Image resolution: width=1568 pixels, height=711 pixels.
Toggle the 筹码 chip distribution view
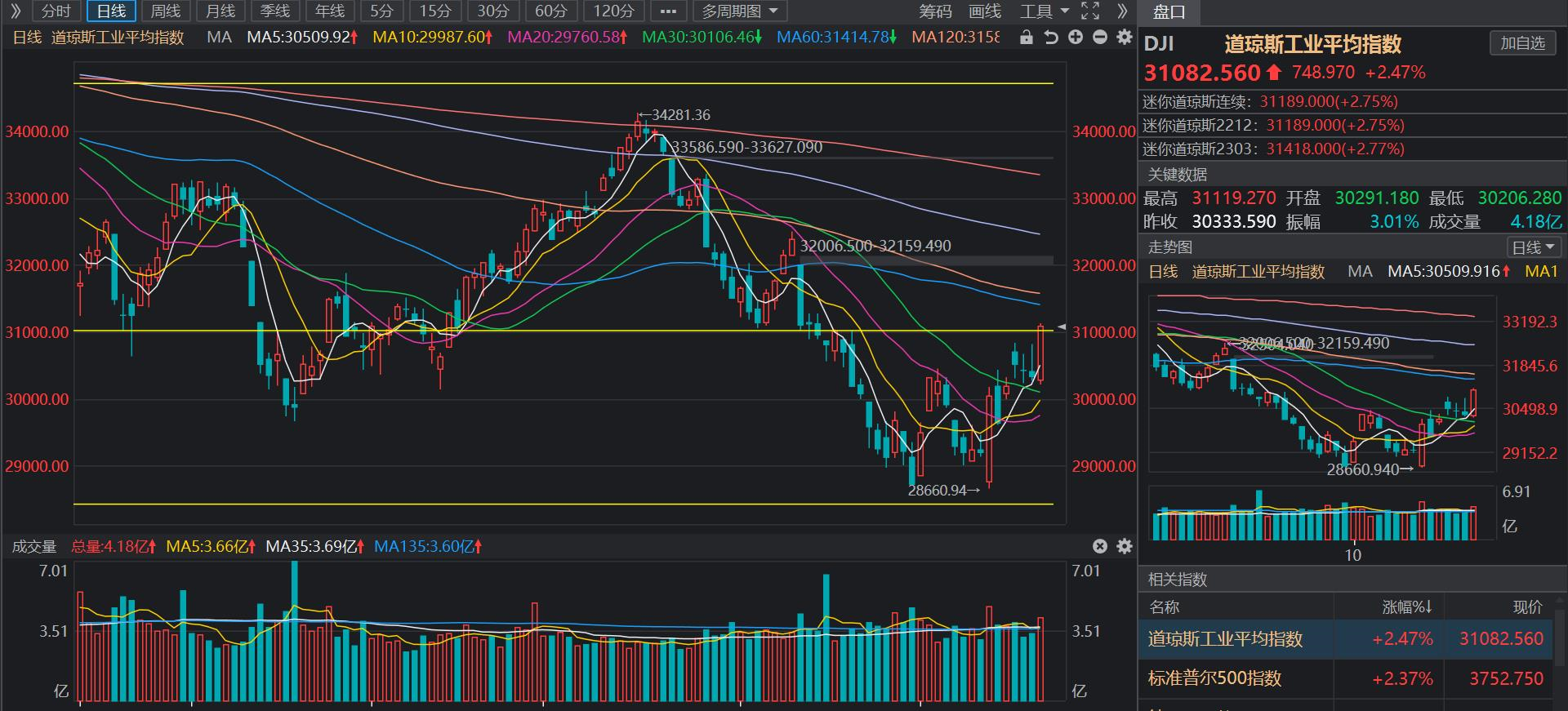pos(935,11)
